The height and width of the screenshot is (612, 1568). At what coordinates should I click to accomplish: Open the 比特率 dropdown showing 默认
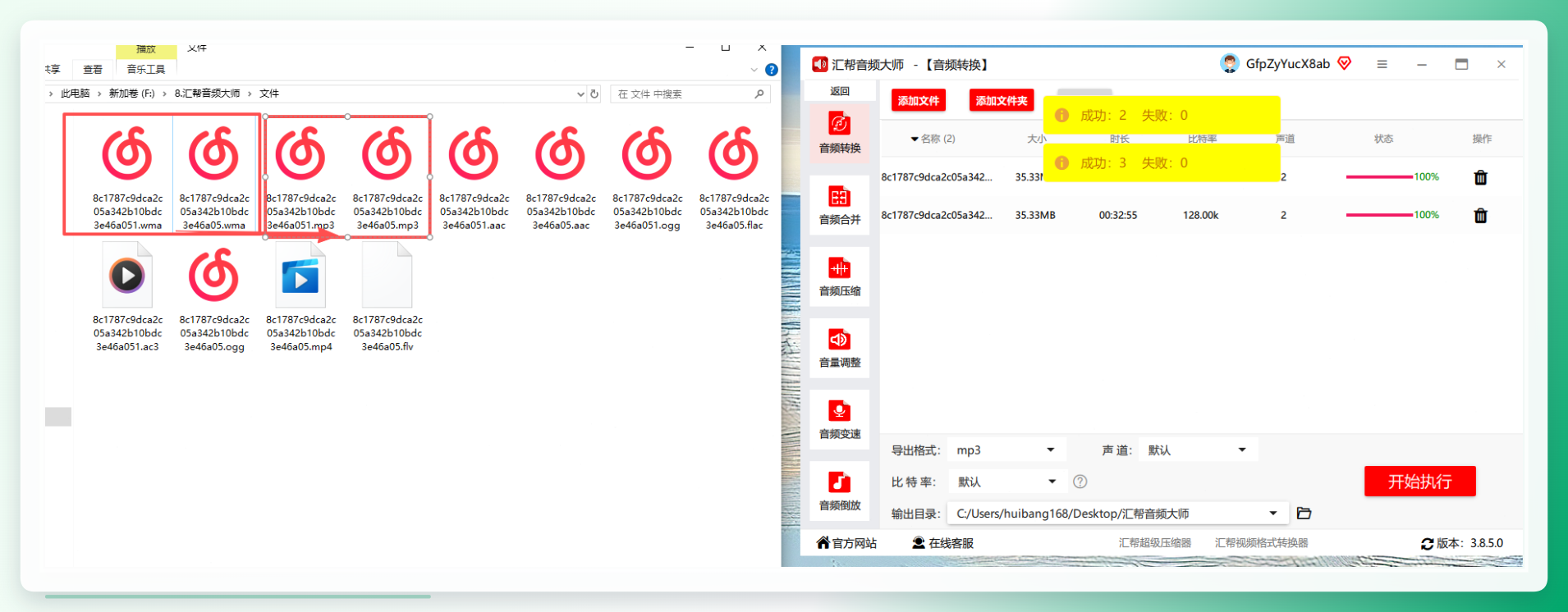[1006, 482]
